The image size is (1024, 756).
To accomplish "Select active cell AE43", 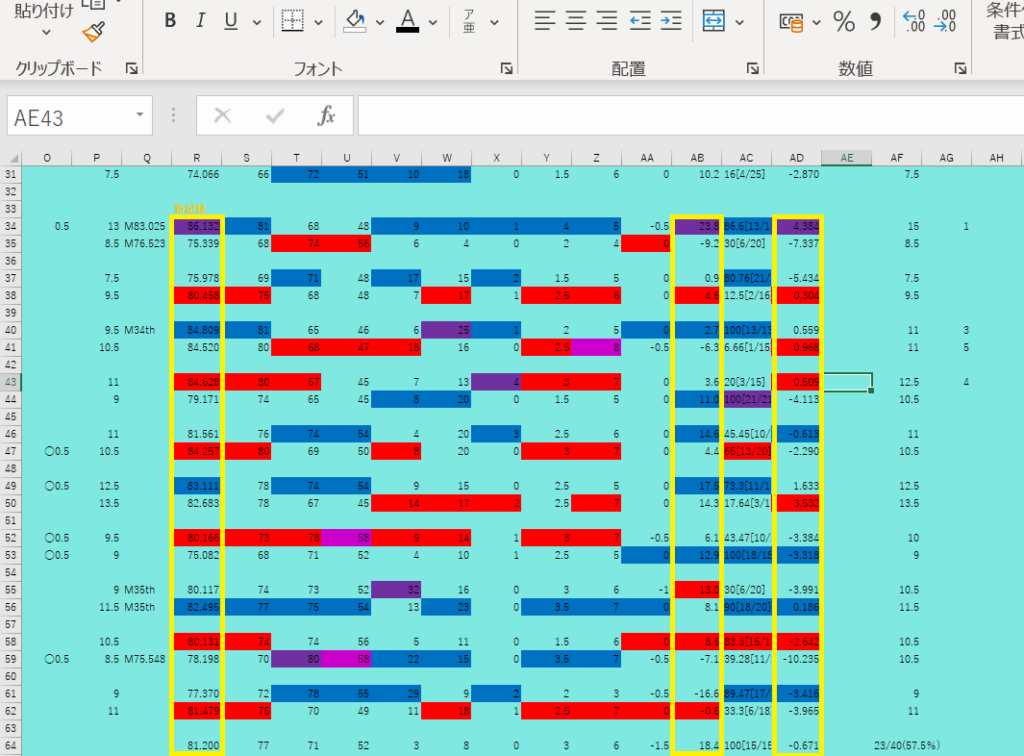I will [847, 382].
